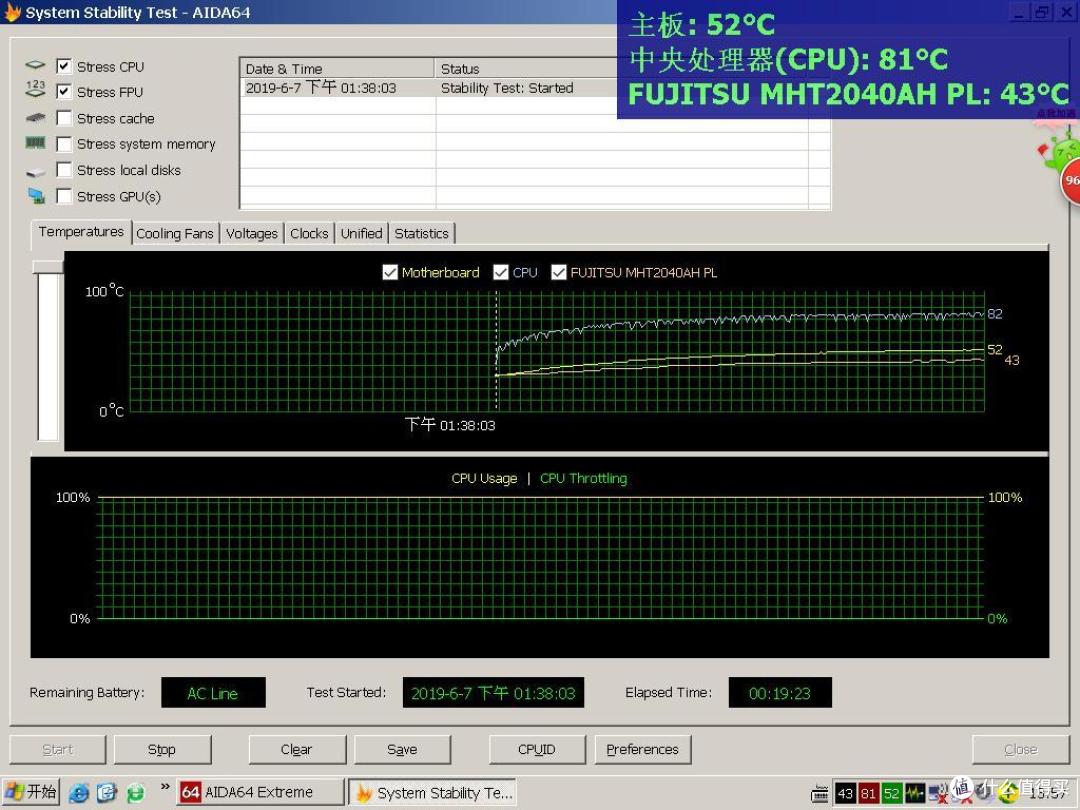Open the CPUID panel button
The height and width of the screenshot is (810, 1080).
pyautogui.click(x=537, y=749)
